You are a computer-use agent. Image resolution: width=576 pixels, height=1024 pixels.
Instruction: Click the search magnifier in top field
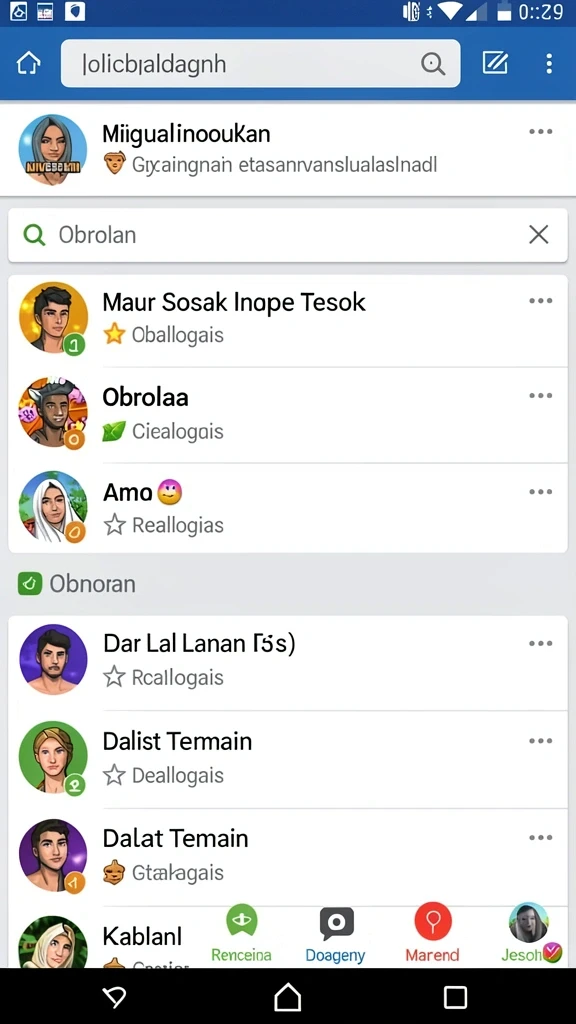(x=432, y=64)
